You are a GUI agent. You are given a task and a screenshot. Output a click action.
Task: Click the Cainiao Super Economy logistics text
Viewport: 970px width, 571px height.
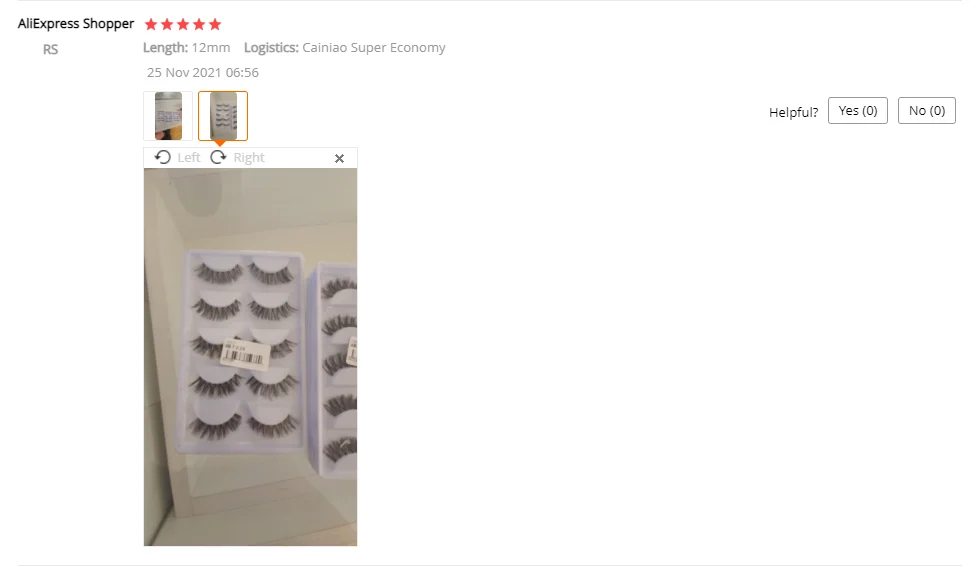click(x=374, y=48)
